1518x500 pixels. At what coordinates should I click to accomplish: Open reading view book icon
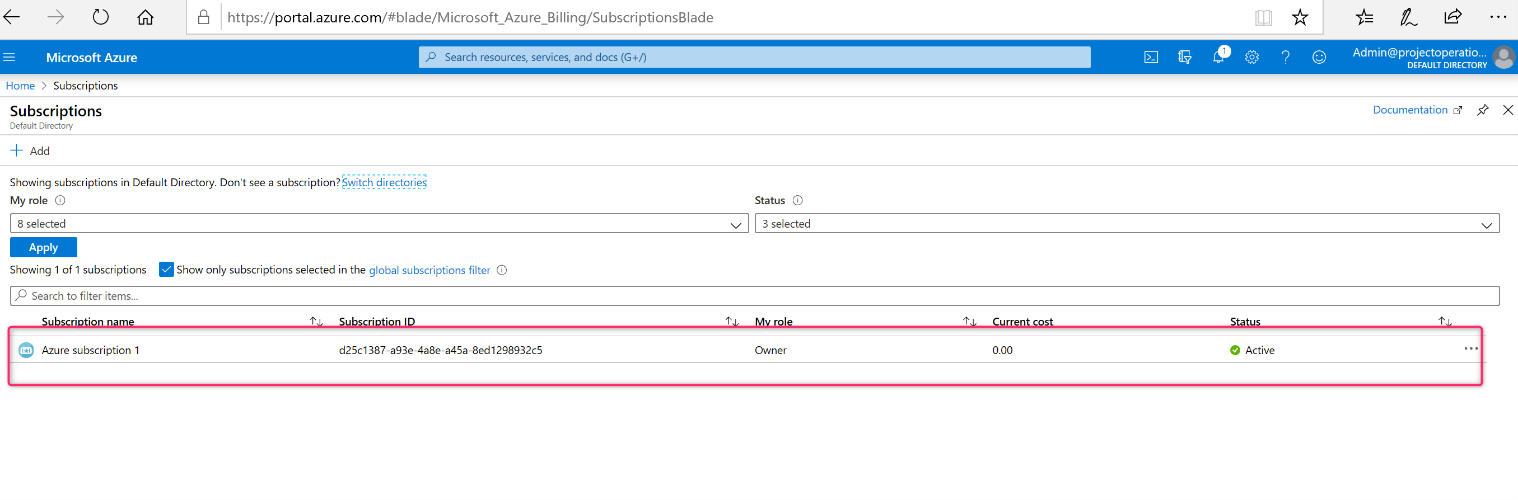1264,17
